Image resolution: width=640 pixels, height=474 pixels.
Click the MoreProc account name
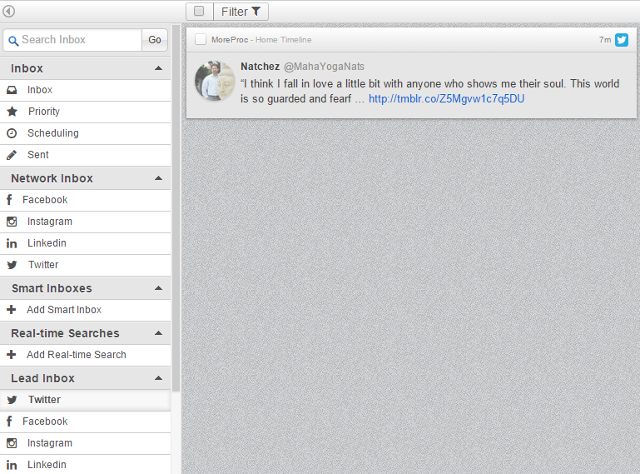229,40
